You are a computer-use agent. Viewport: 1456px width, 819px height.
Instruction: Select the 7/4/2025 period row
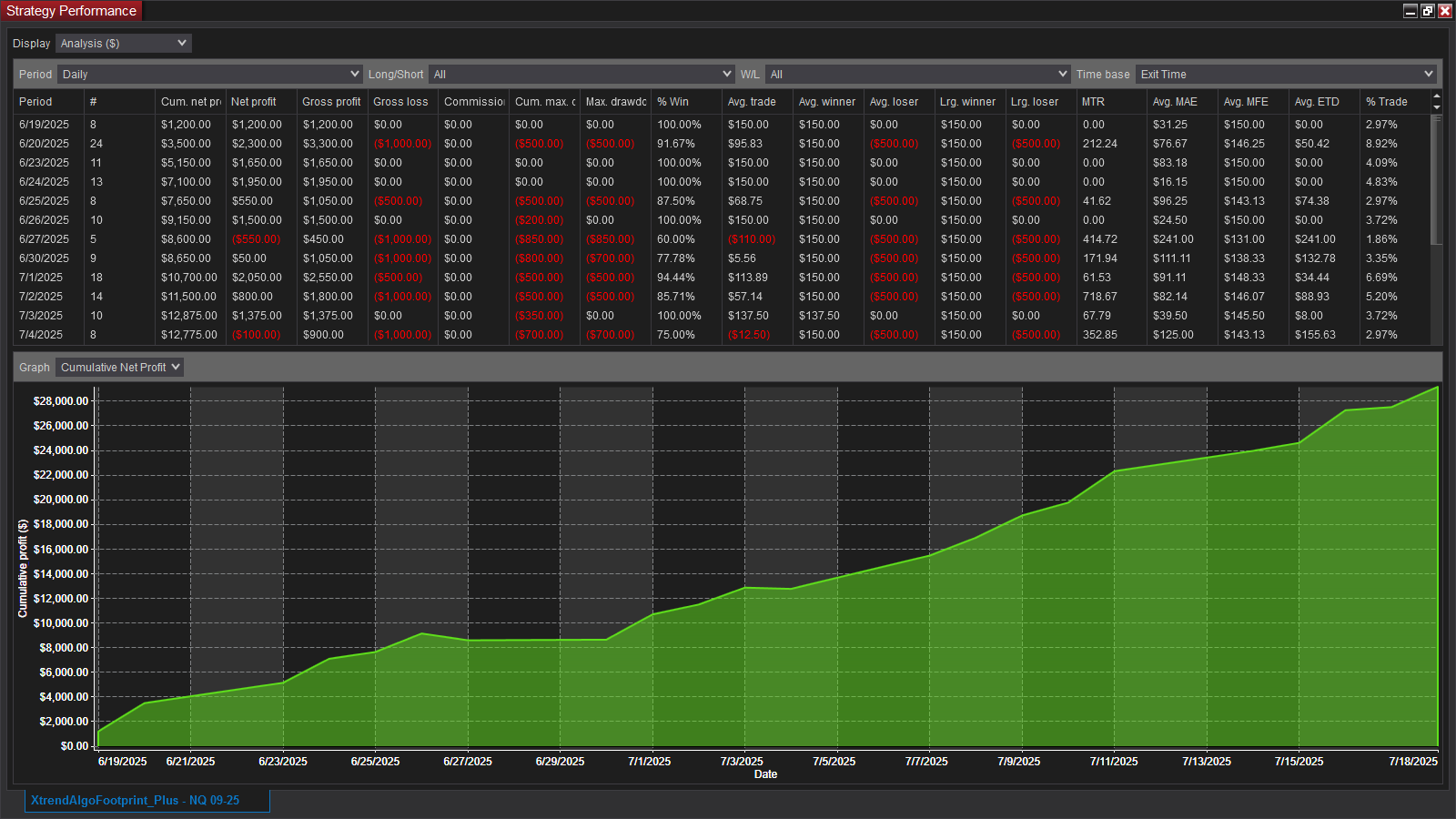pyautogui.click(x=722, y=335)
